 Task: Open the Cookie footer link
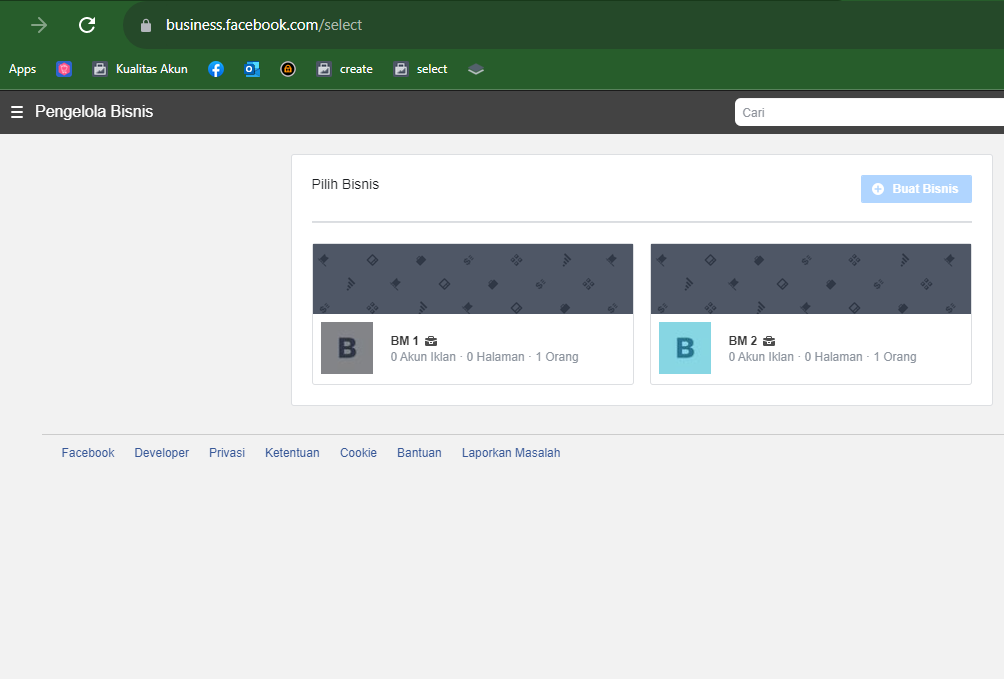358,453
